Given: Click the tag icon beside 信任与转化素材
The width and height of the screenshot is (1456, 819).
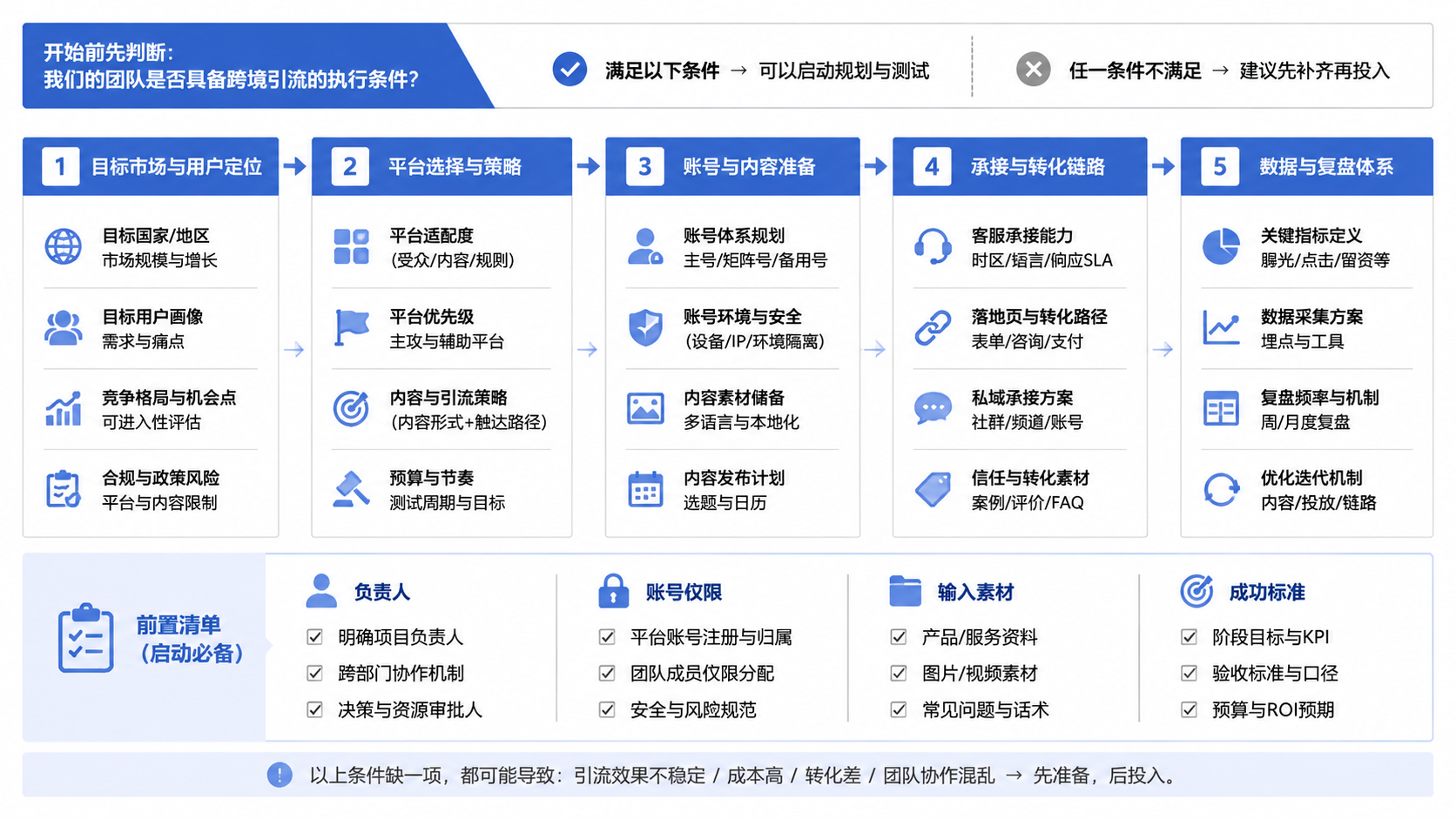Looking at the screenshot, I should pos(933,489).
